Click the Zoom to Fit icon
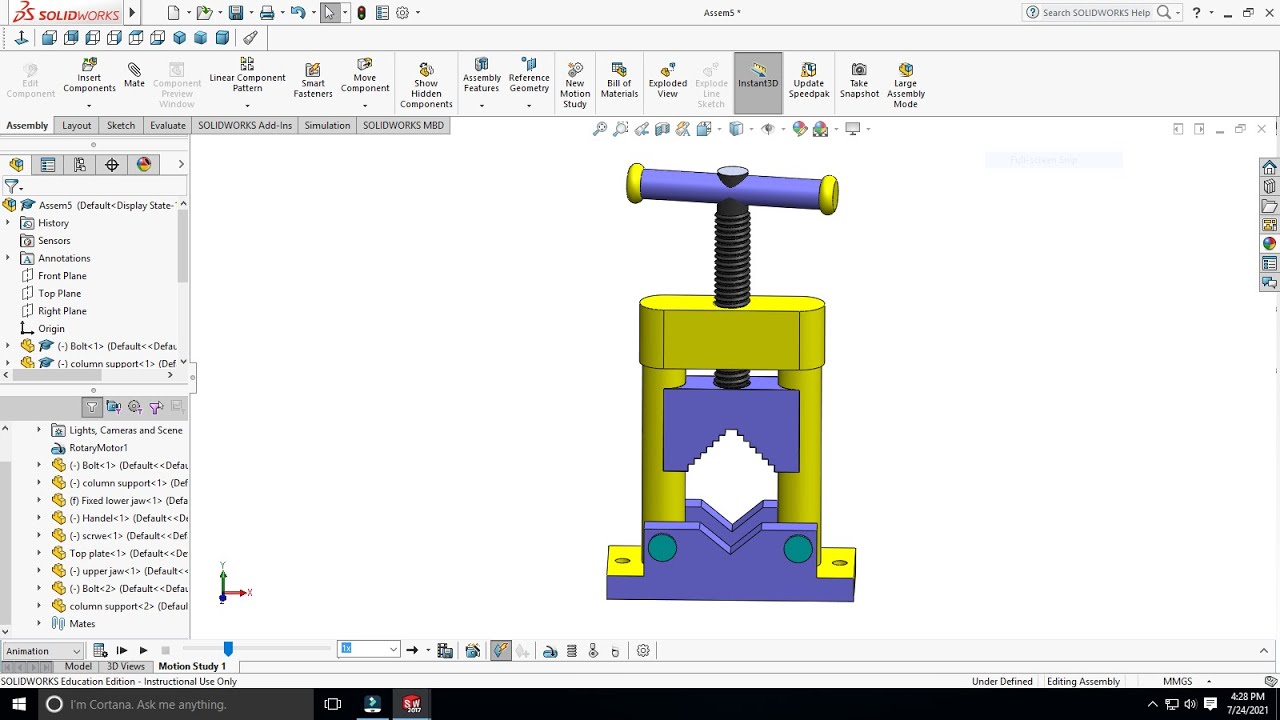Image resolution: width=1280 pixels, height=720 pixels. (x=600, y=129)
